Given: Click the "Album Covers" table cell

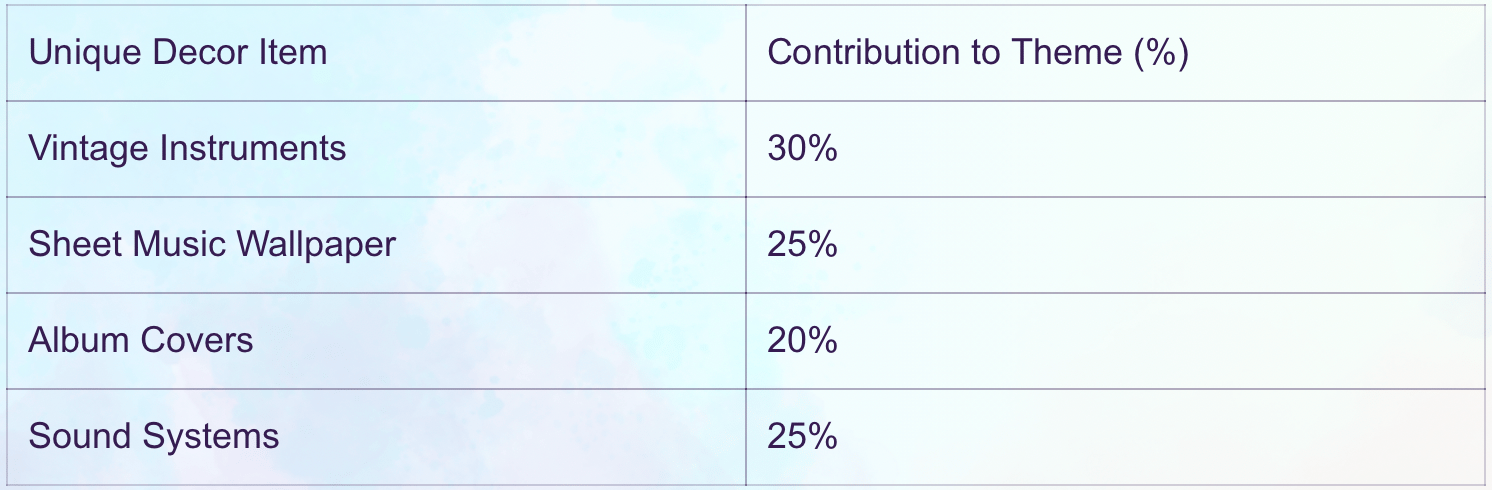Looking at the screenshot, I should tap(141, 341).
